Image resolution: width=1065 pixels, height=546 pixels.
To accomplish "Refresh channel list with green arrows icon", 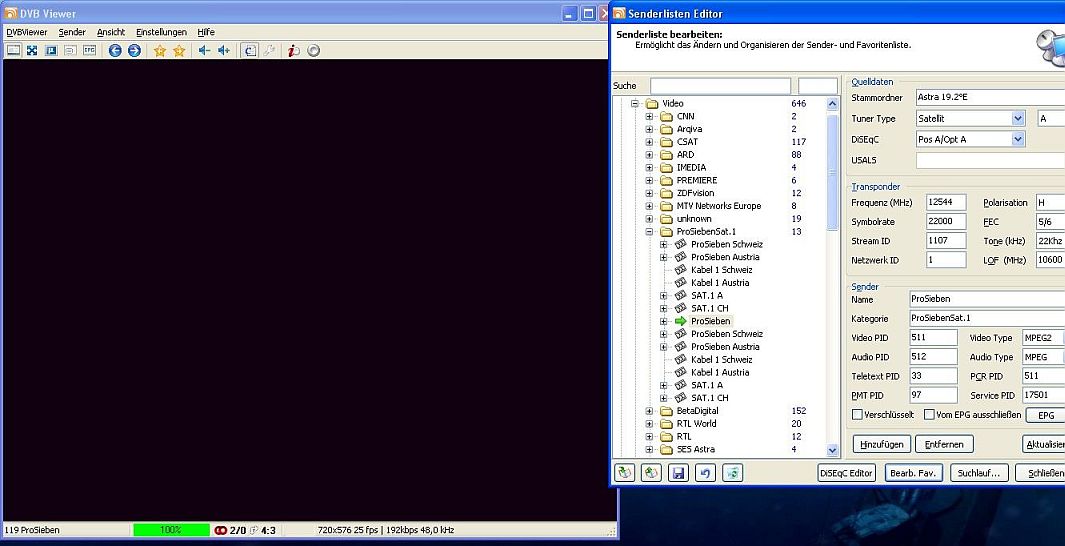I will pyautogui.click(x=733, y=473).
